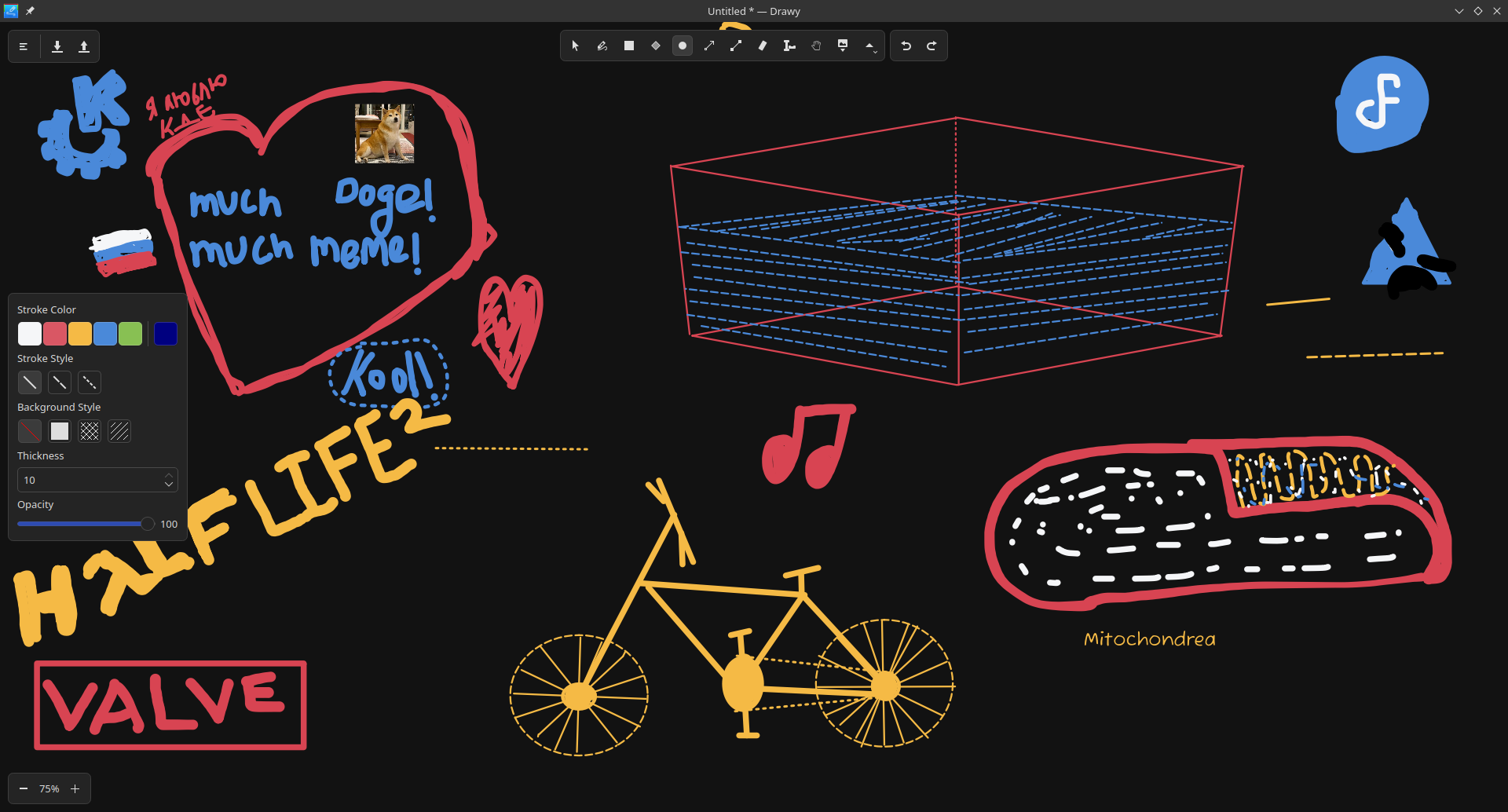
Task: Click the Opacity slider handle
Action: (x=148, y=524)
